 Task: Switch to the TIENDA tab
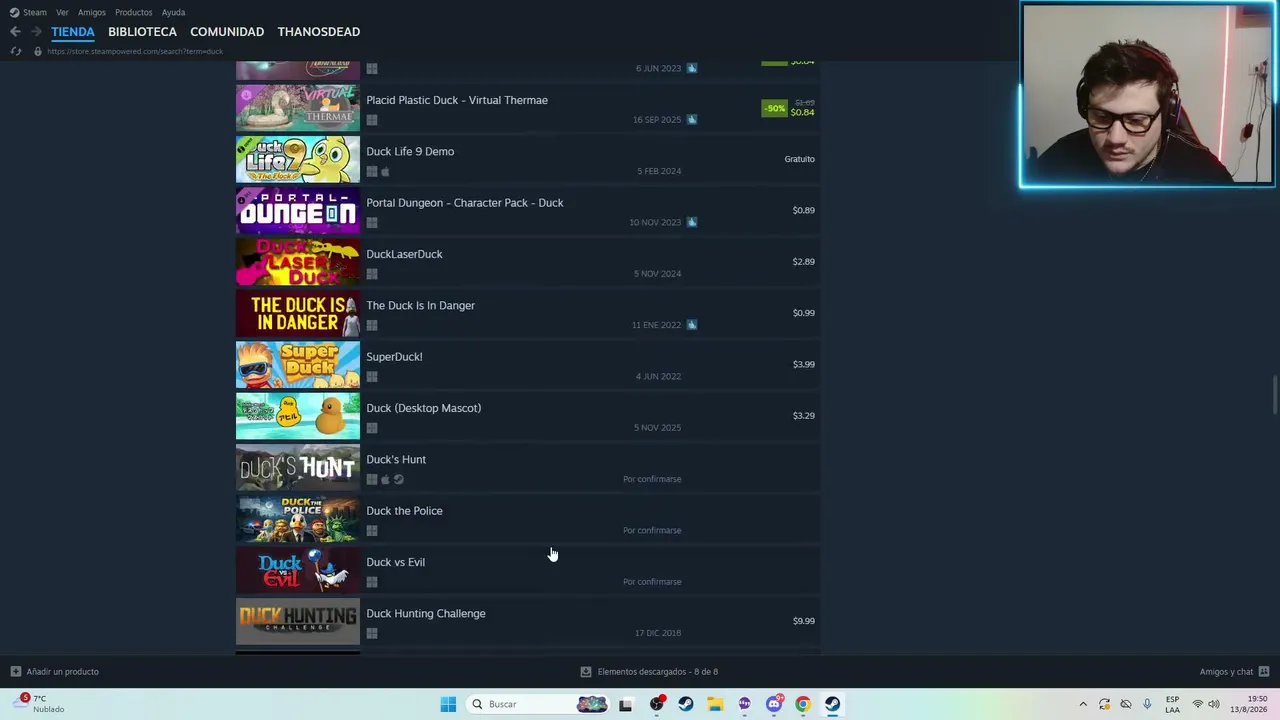[x=73, y=32]
